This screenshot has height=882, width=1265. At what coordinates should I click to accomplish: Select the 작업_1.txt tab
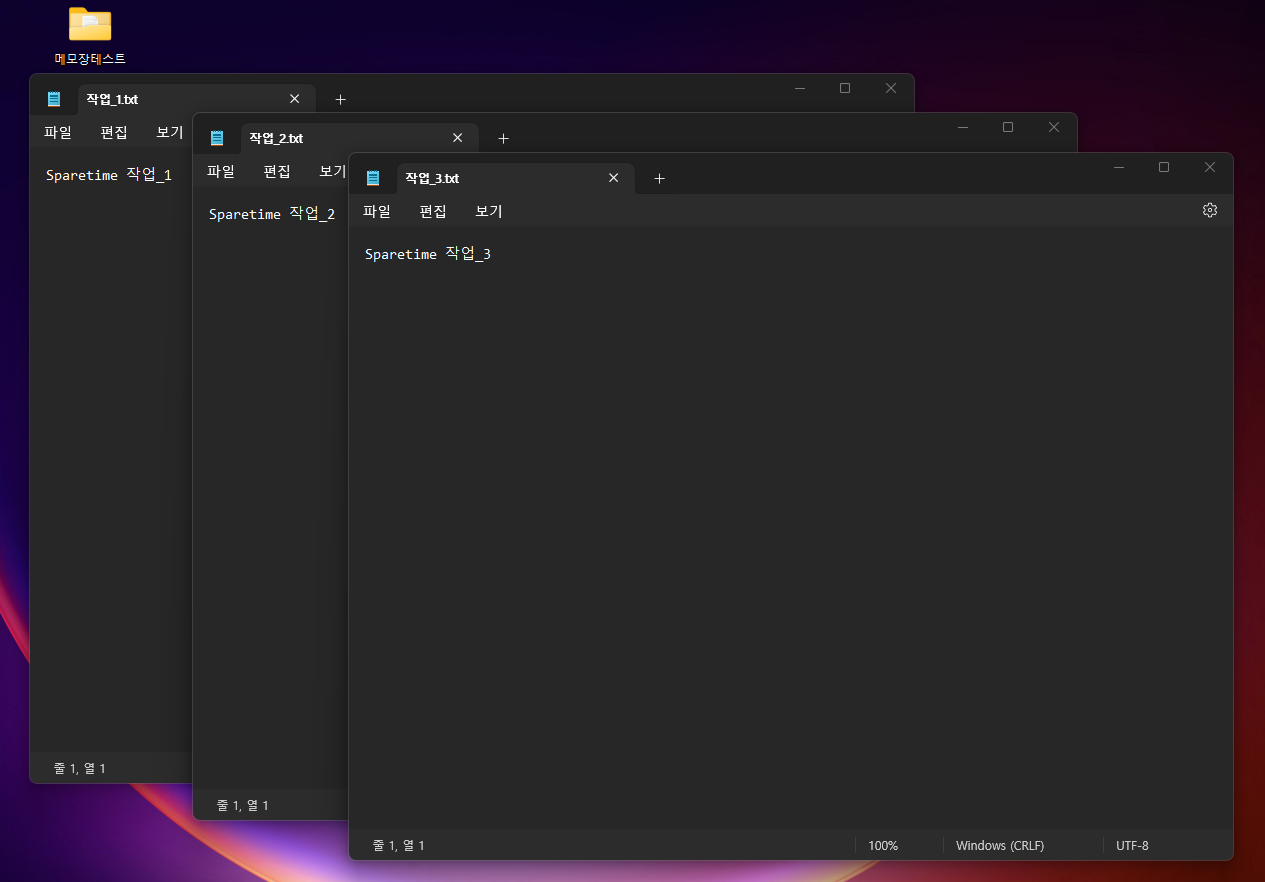[x=113, y=98]
